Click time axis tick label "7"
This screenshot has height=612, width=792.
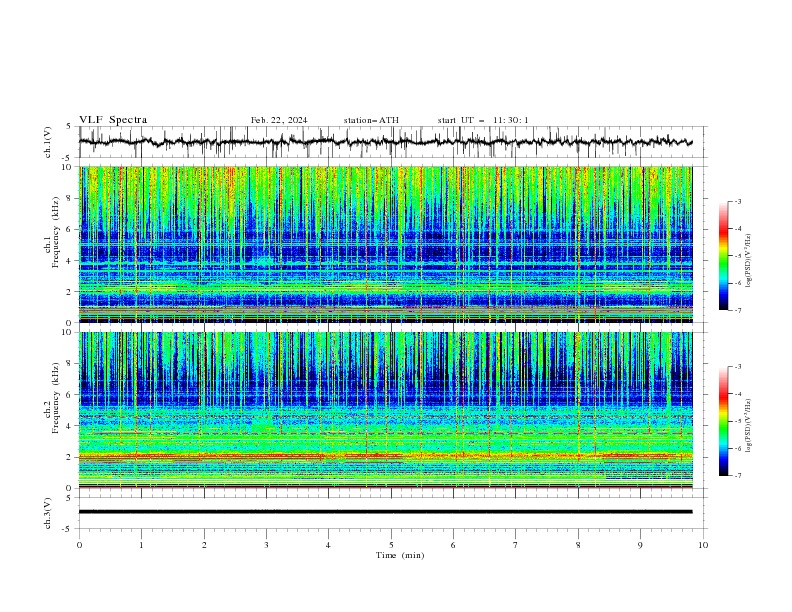tap(516, 545)
